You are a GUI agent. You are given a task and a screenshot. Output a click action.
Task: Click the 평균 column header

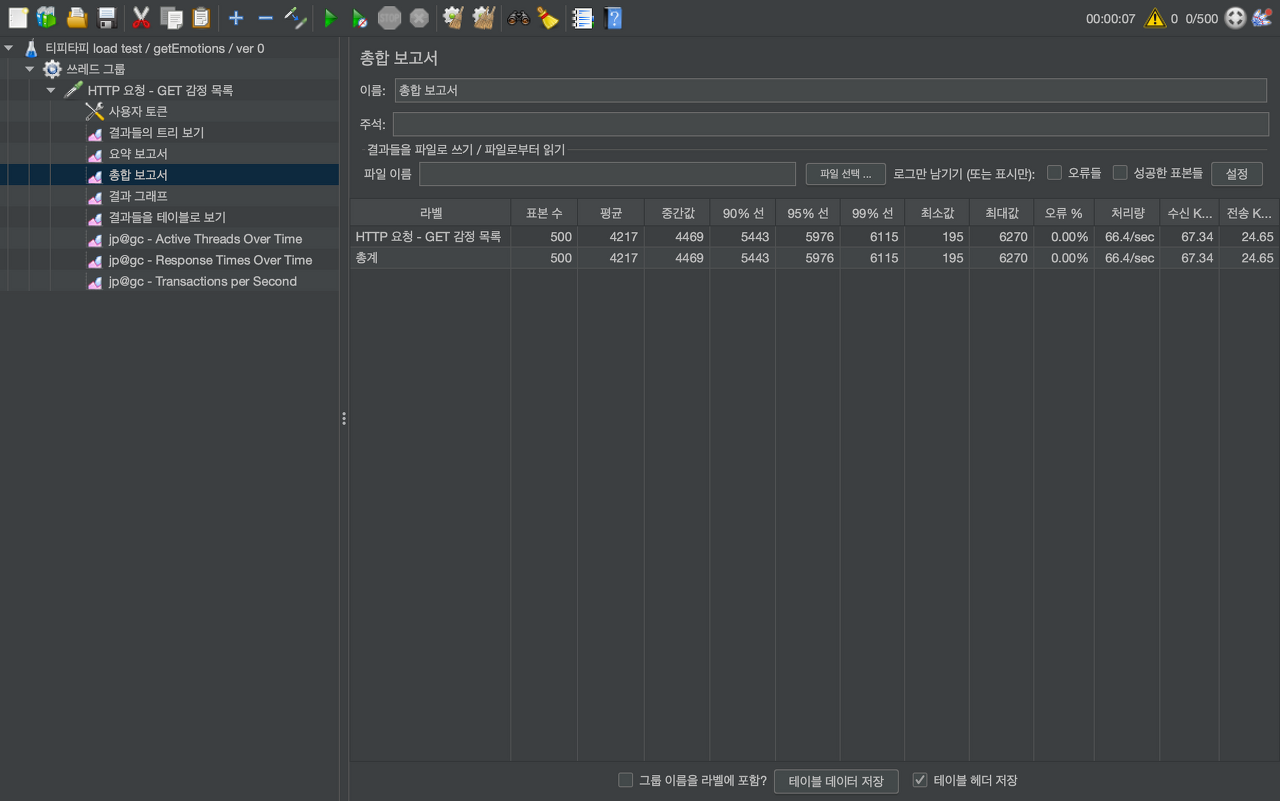click(x=611, y=213)
